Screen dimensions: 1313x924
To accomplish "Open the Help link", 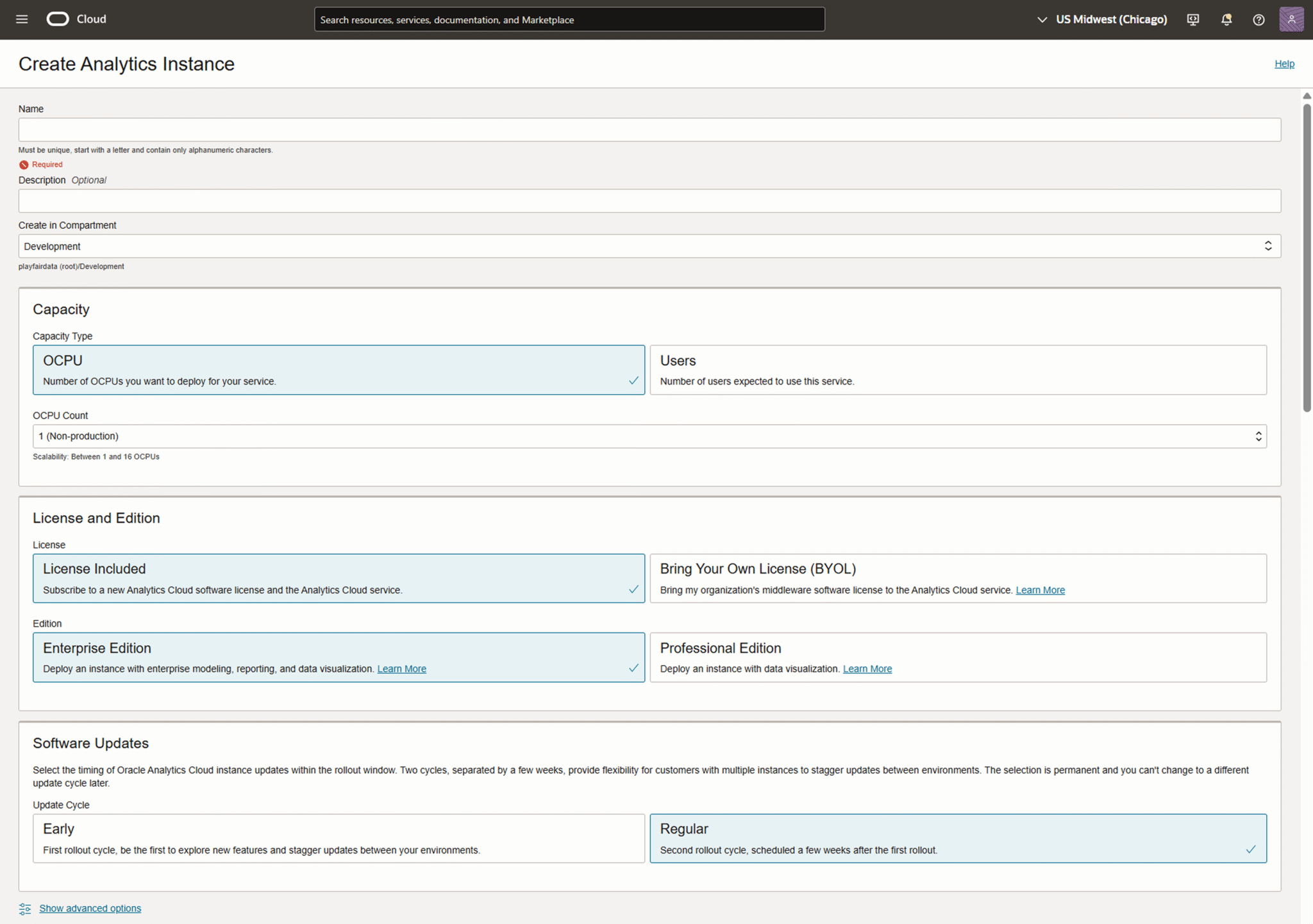I will point(1284,63).
